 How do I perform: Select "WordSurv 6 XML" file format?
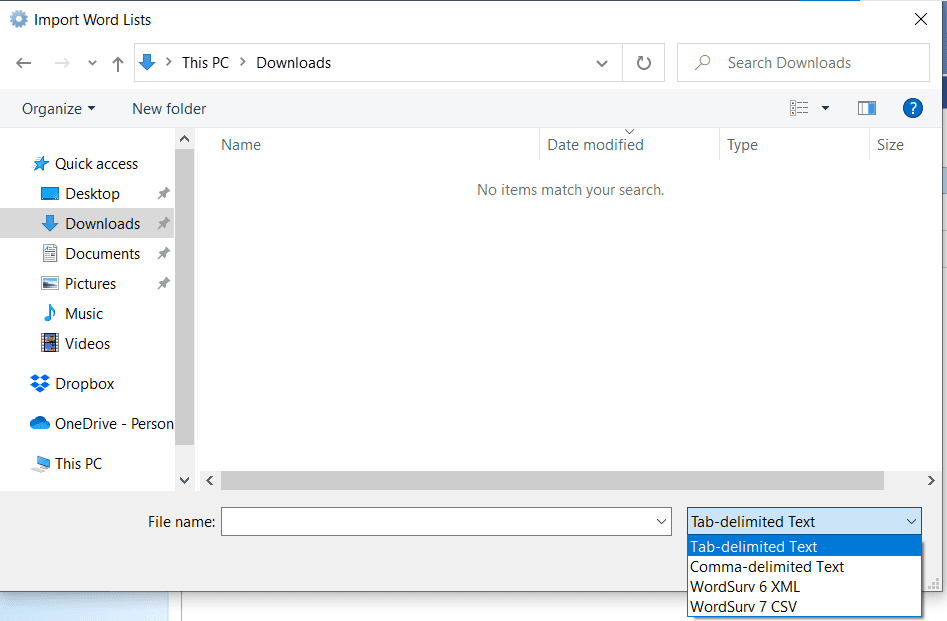(x=745, y=586)
